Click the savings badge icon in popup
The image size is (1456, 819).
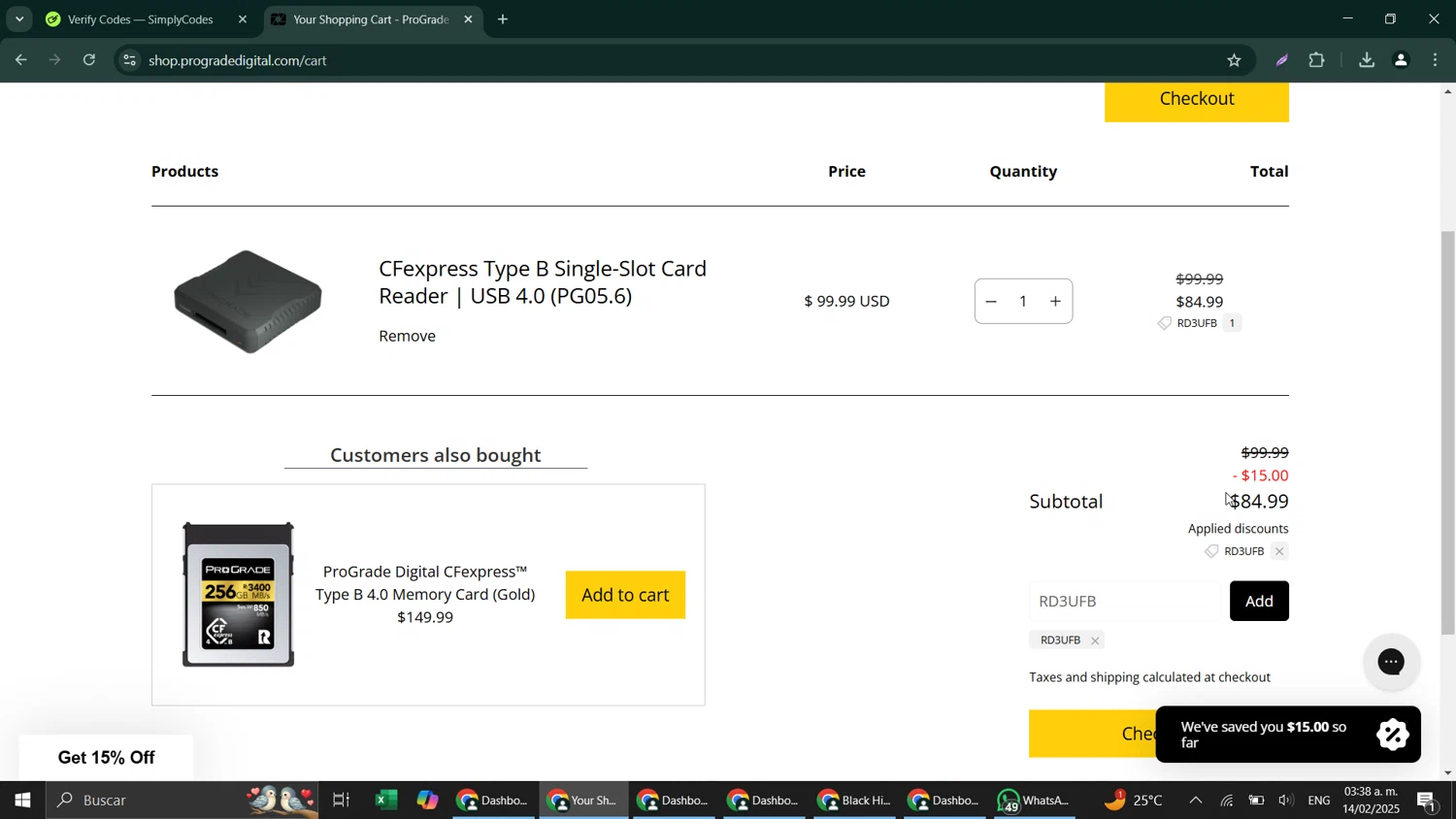click(1392, 735)
